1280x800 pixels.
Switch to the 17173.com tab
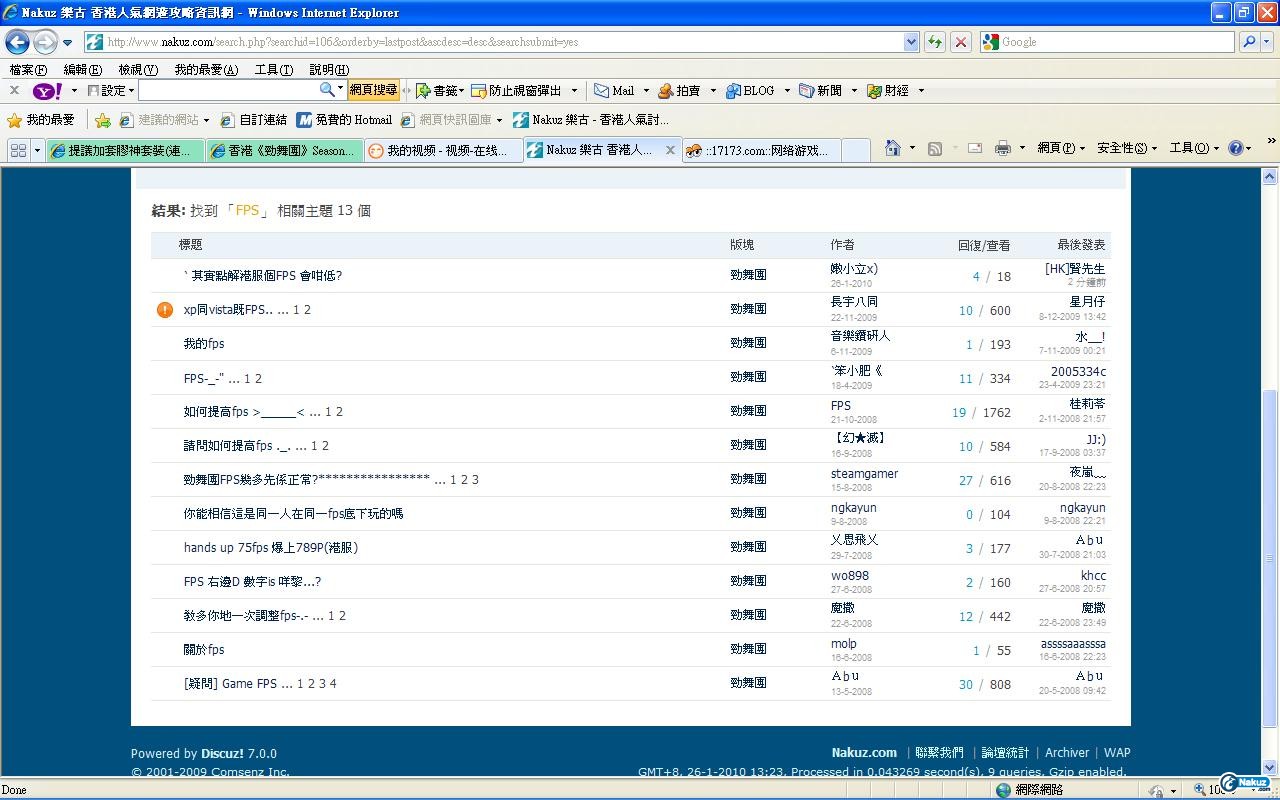coord(761,150)
